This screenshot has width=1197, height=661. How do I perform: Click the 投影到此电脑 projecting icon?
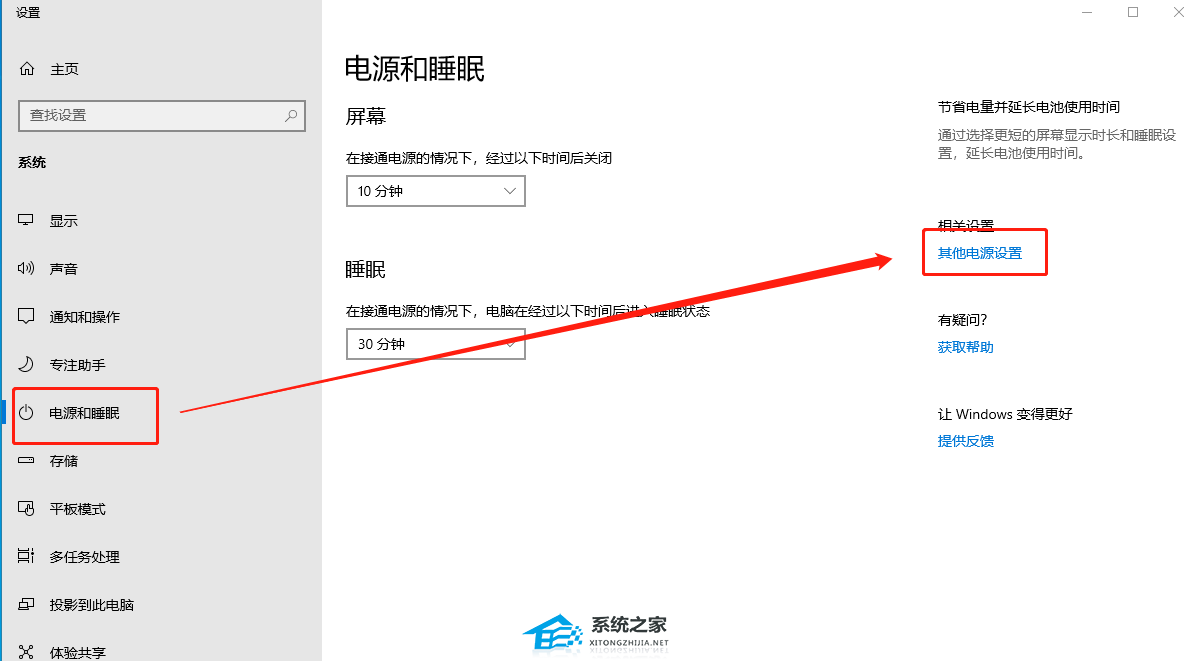[x=26, y=605]
